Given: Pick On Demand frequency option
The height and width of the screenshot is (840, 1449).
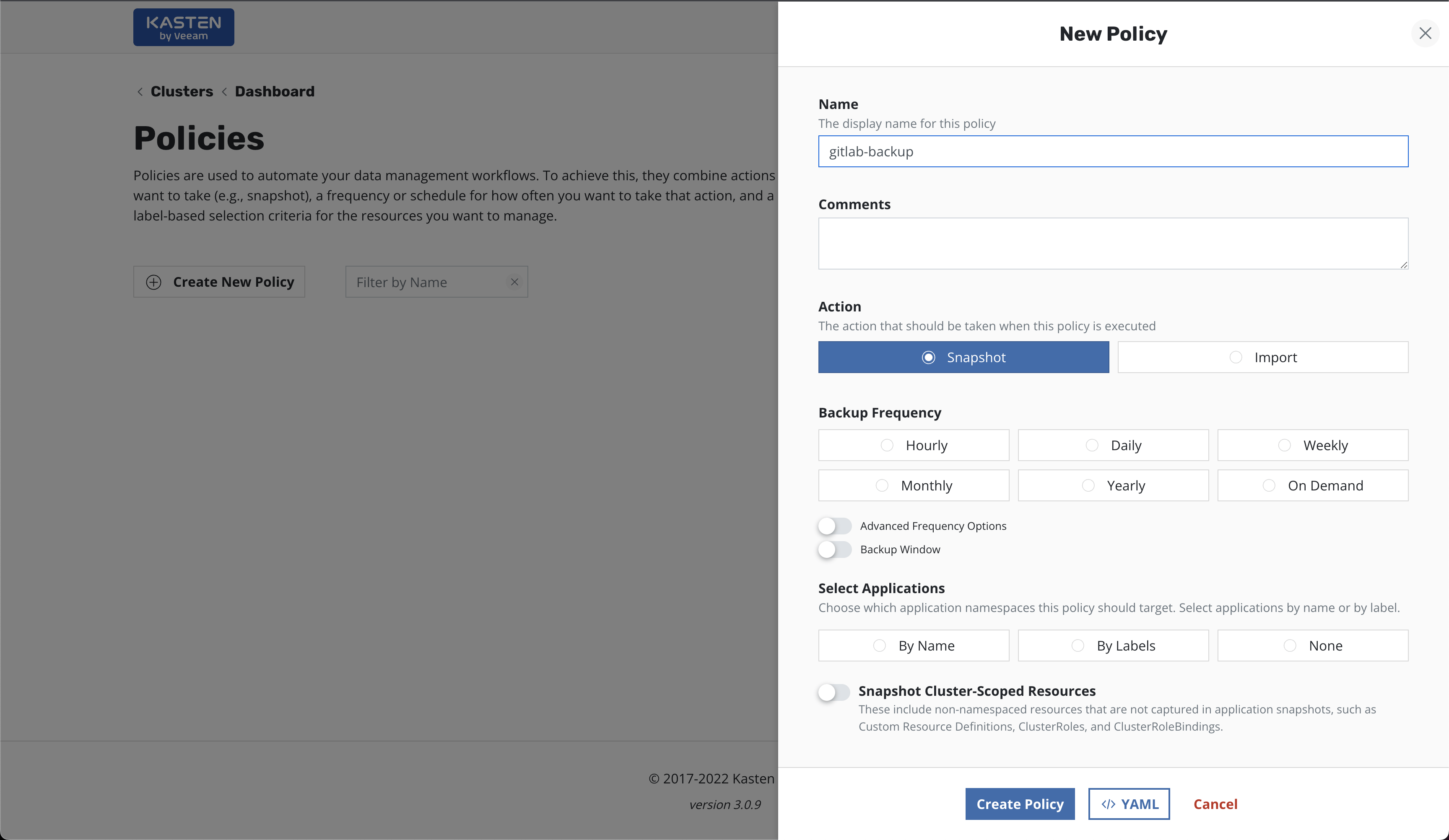Looking at the screenshot, I should click(1313, 486).
